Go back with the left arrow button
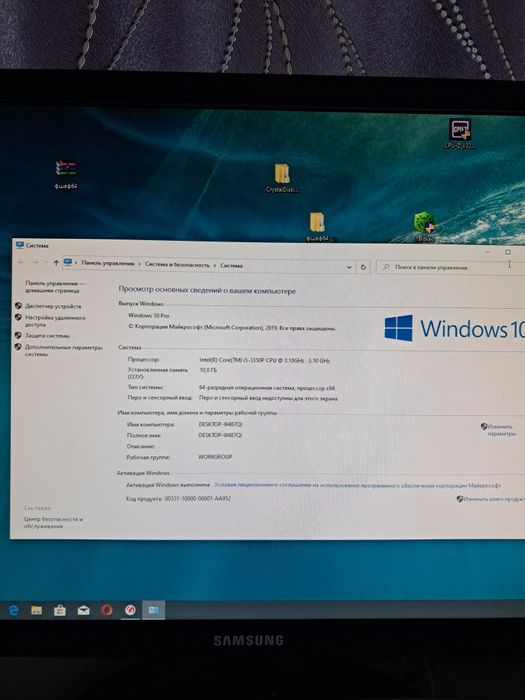This screenshot has height=700, width=525. (21, 262)
